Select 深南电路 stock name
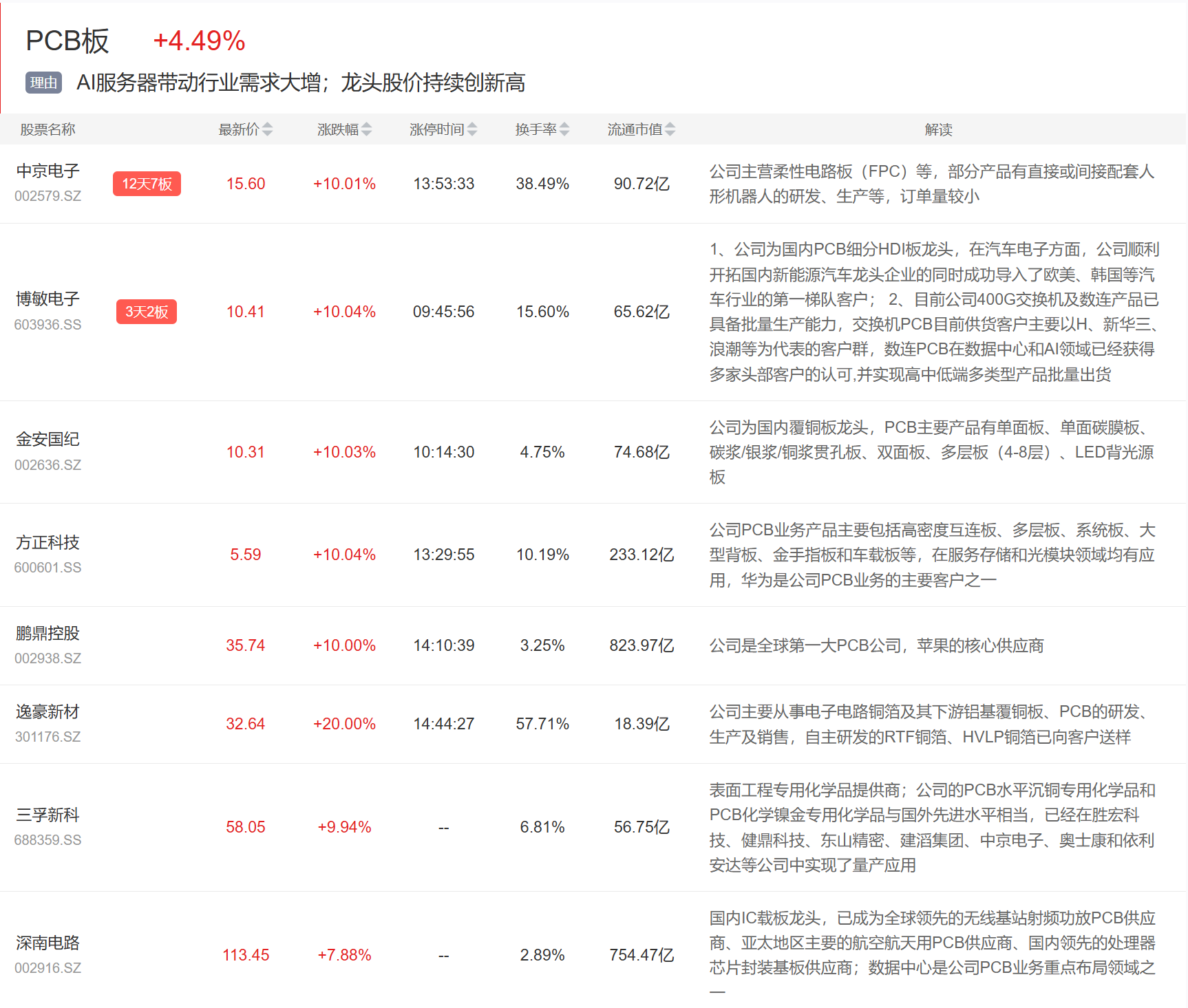This screenshot has width=1188, height=1008. click(x=48, y=943)
